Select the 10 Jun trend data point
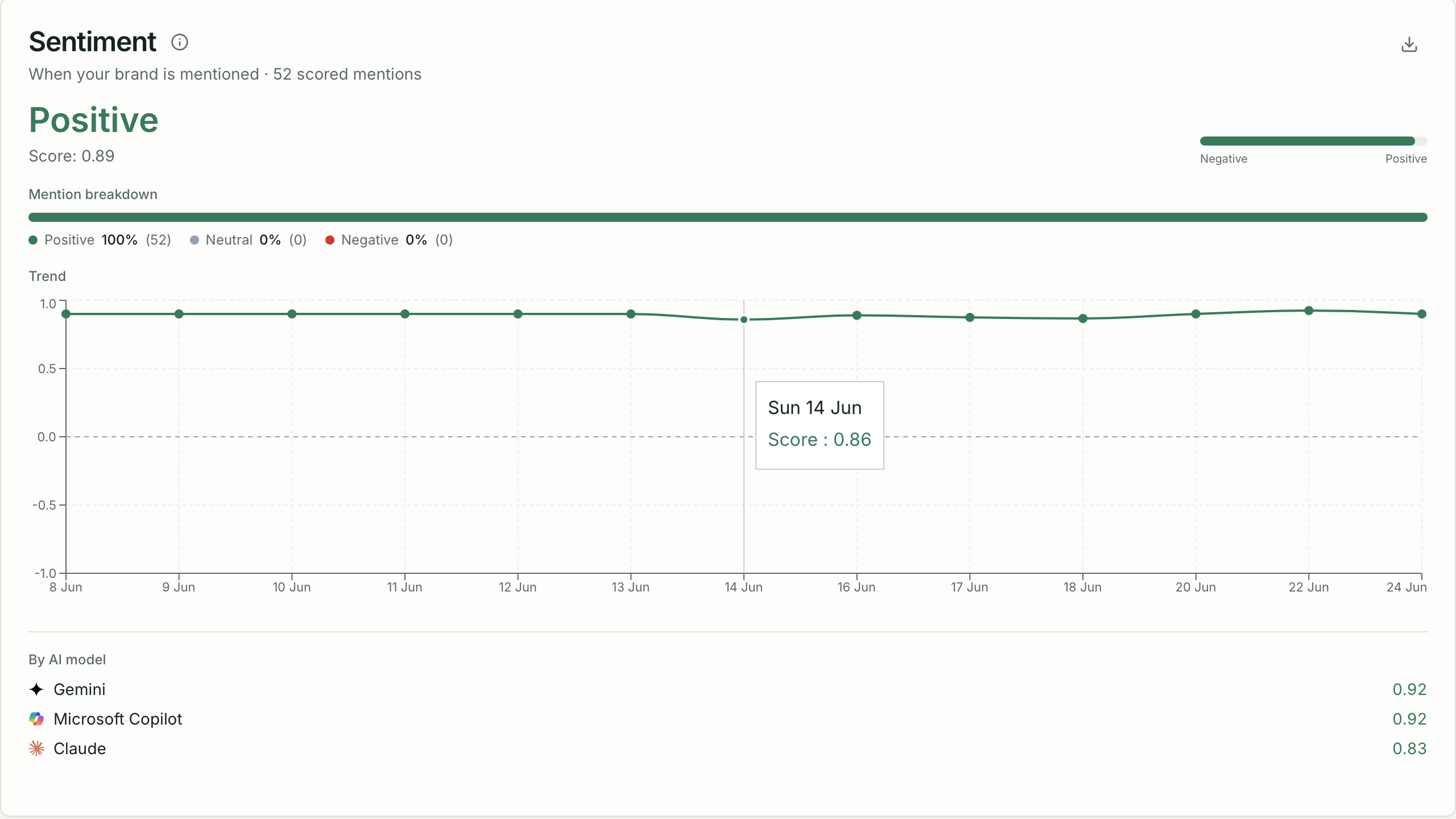 coord(292,314)
